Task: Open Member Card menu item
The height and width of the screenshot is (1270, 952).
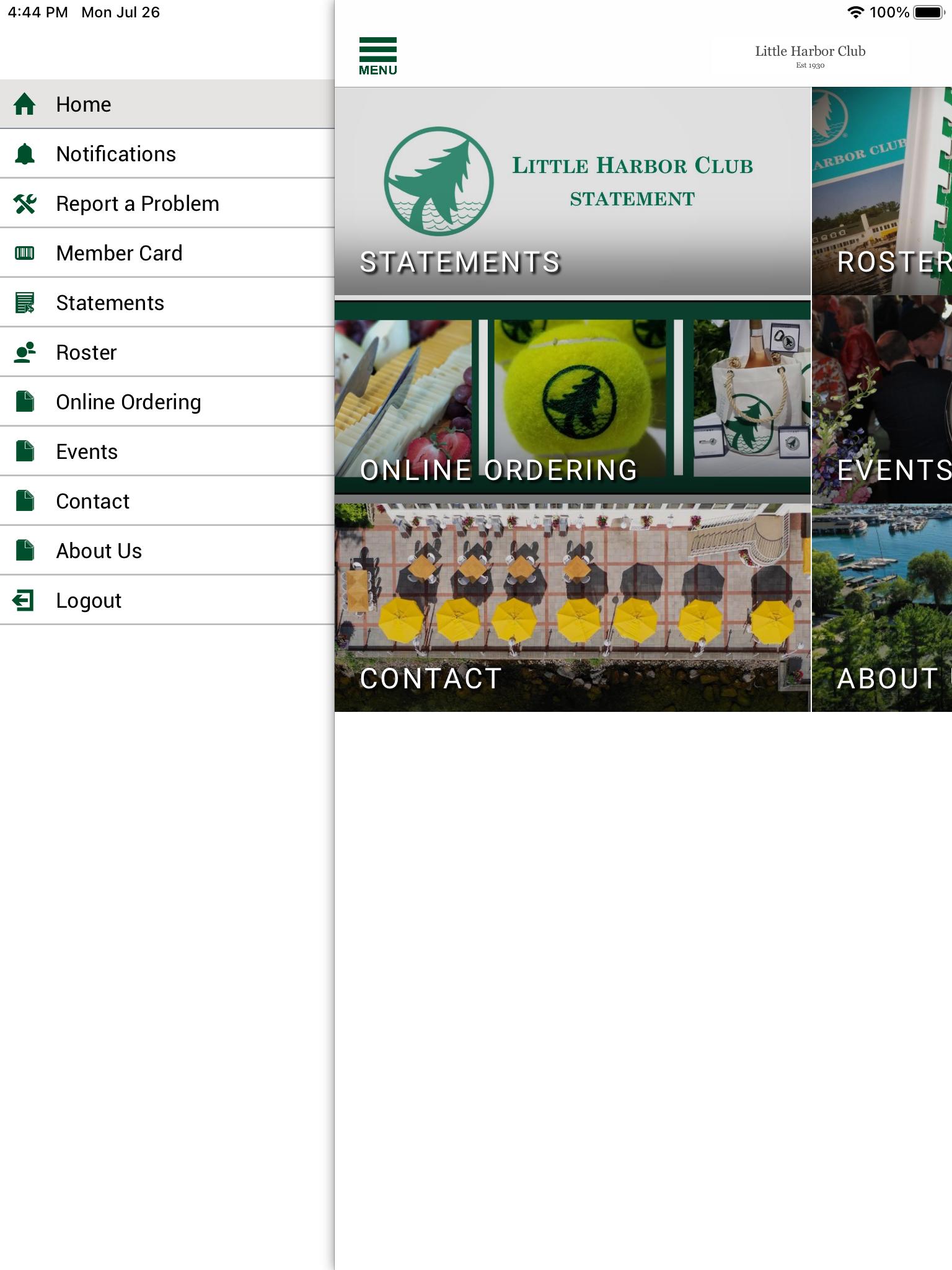Action: pyautogui.click(x=167, y=253)
